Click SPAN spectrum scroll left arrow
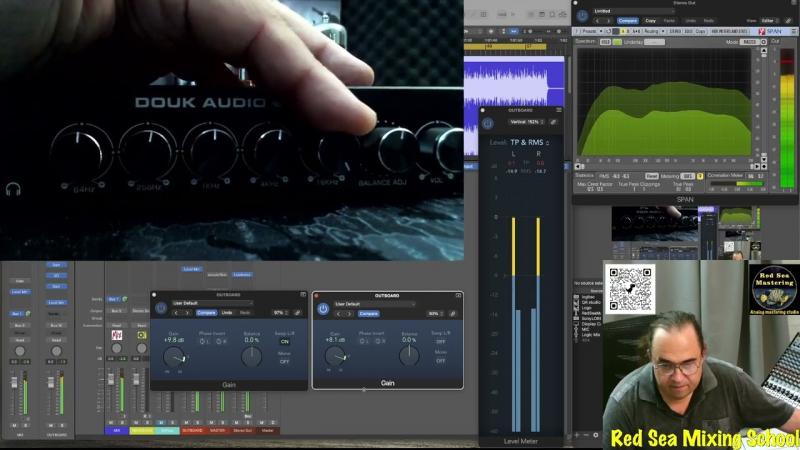Viewport: 800px width, 450px height. (578, 166)
